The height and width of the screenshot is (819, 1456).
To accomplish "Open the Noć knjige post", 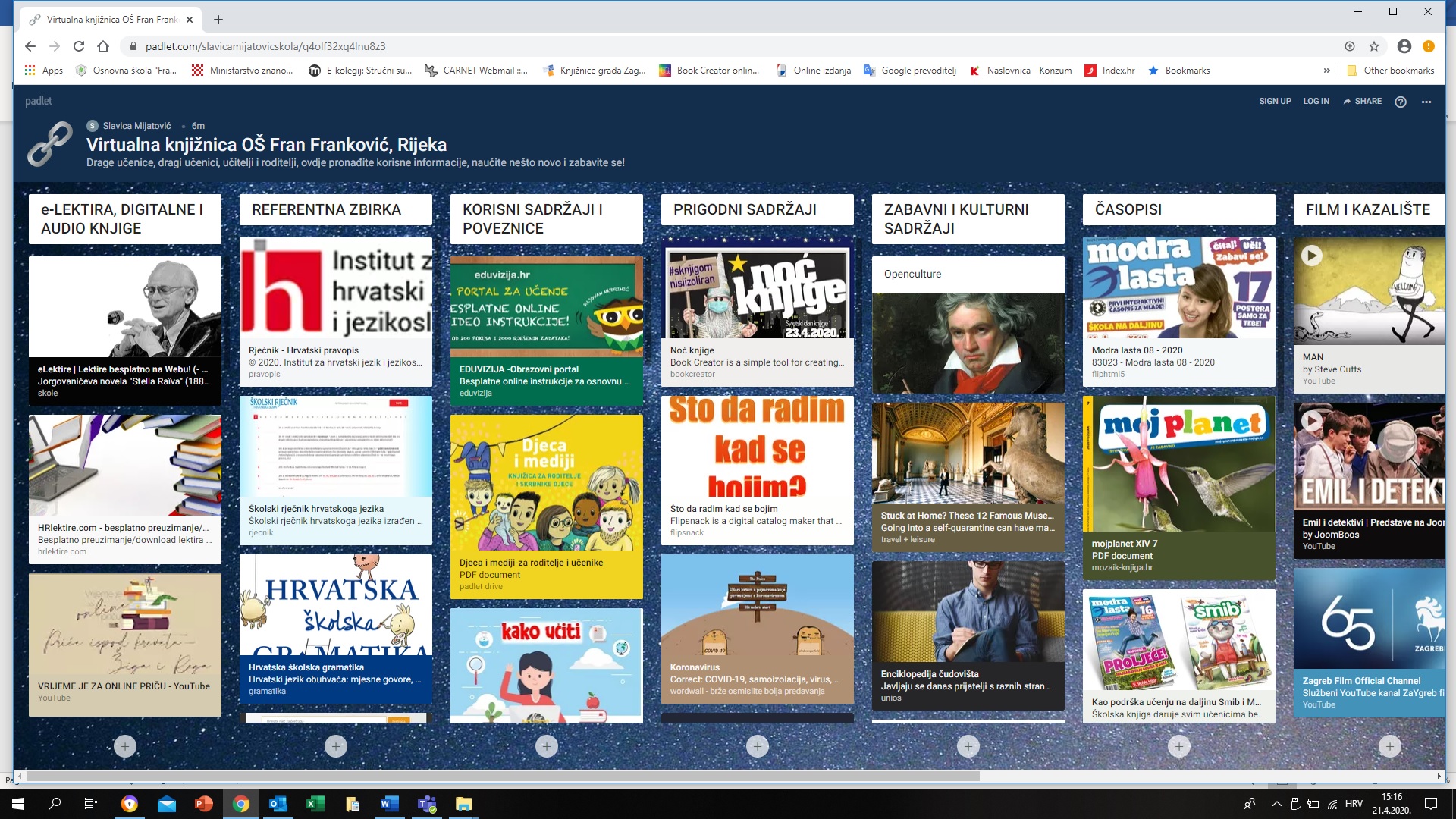I will tap(758, 311).
